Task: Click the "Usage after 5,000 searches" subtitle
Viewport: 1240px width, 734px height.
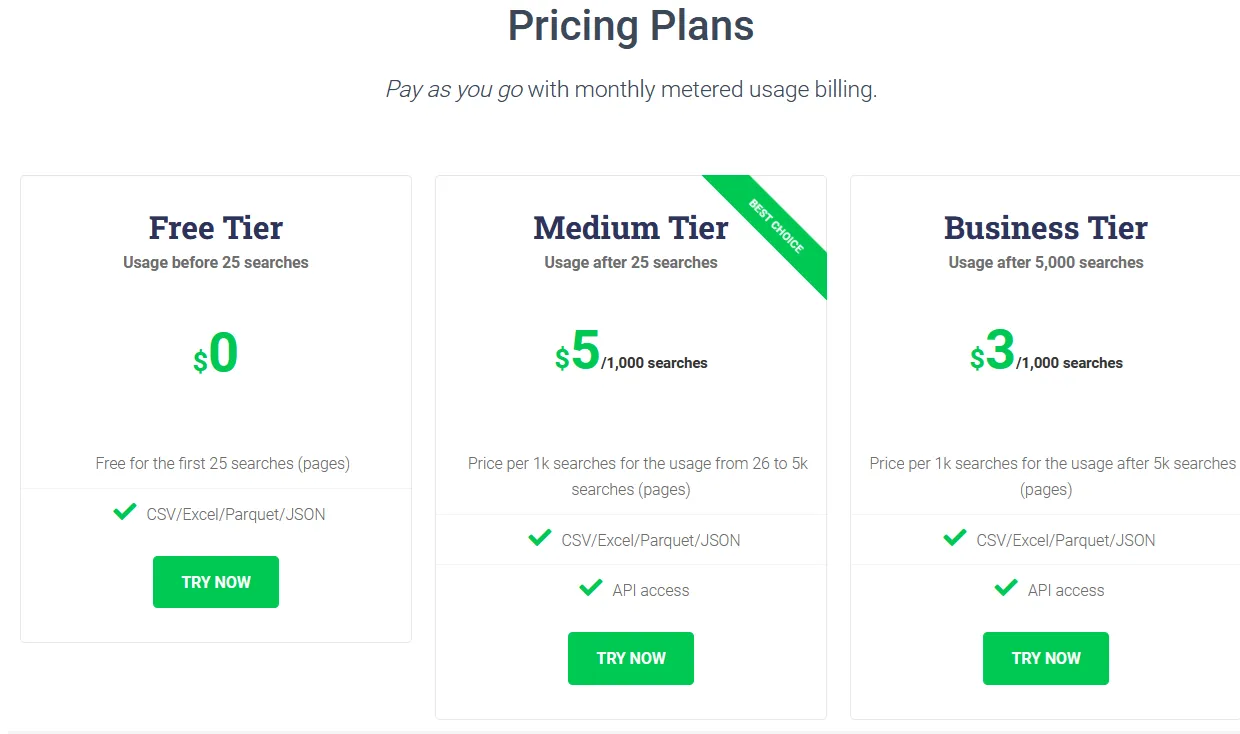Action: [1045, 263]
